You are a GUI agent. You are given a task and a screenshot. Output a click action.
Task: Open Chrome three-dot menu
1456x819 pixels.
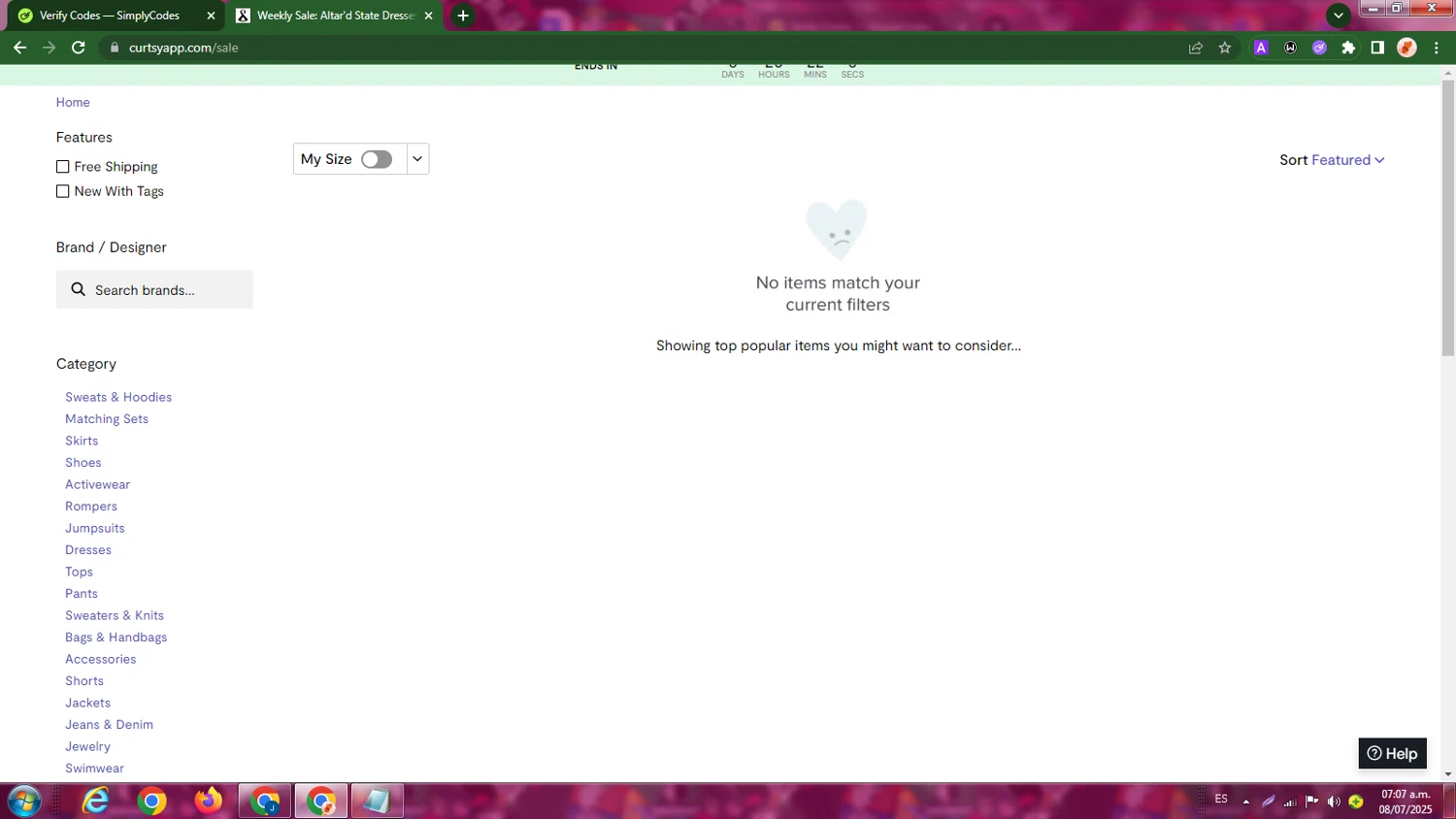[x=1437, y=48]
